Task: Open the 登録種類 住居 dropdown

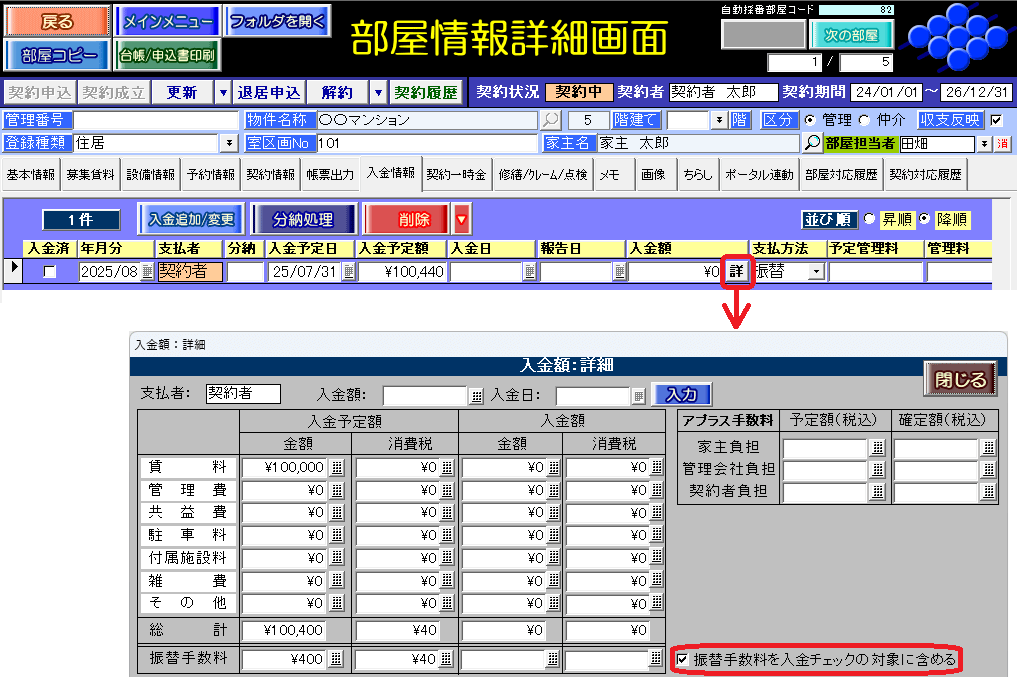Action: (229, 144)
